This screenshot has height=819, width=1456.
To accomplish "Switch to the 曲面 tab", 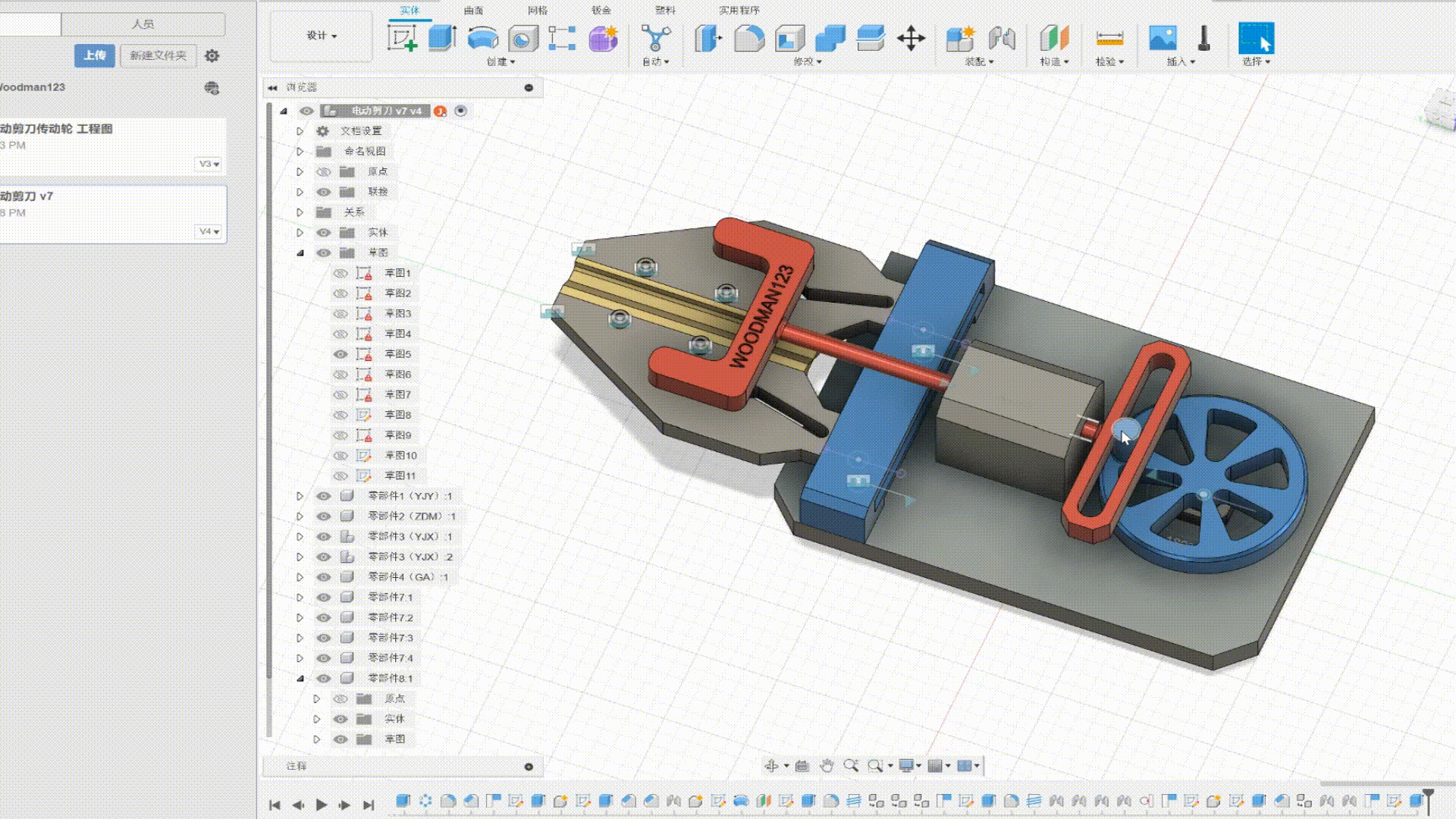I will point(473,11).
